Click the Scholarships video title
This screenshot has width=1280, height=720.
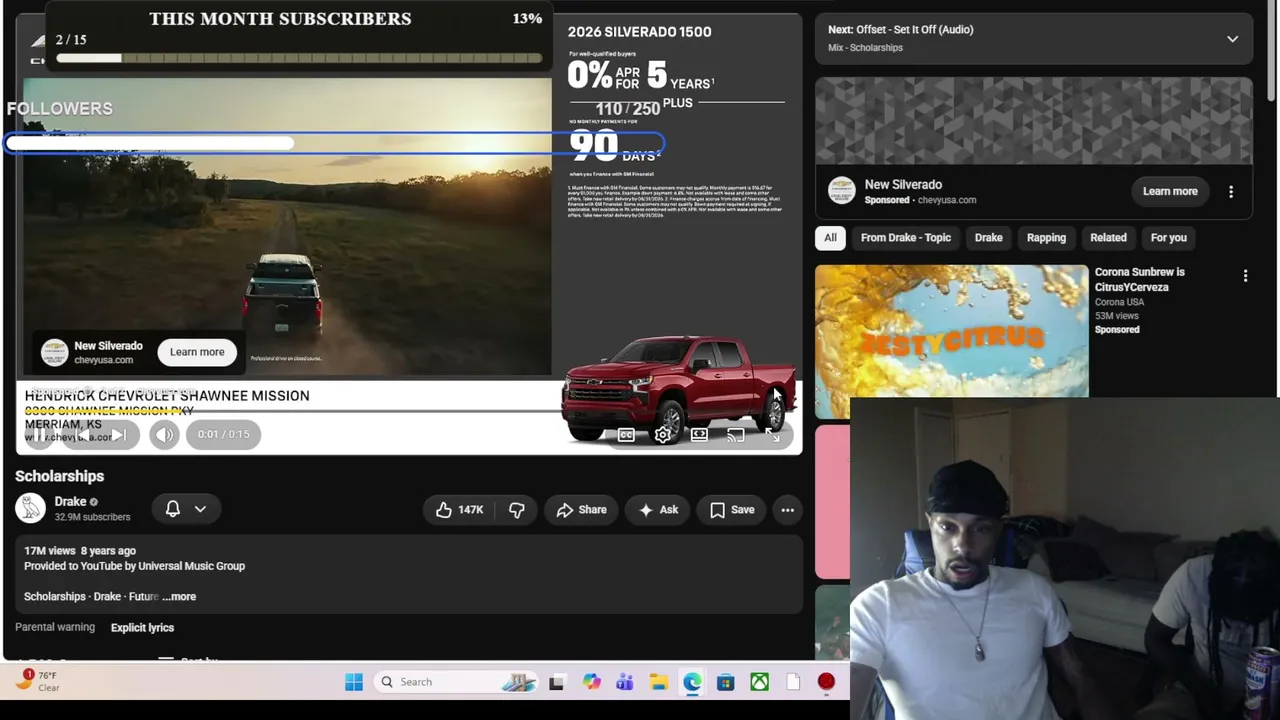coord(60,477)
